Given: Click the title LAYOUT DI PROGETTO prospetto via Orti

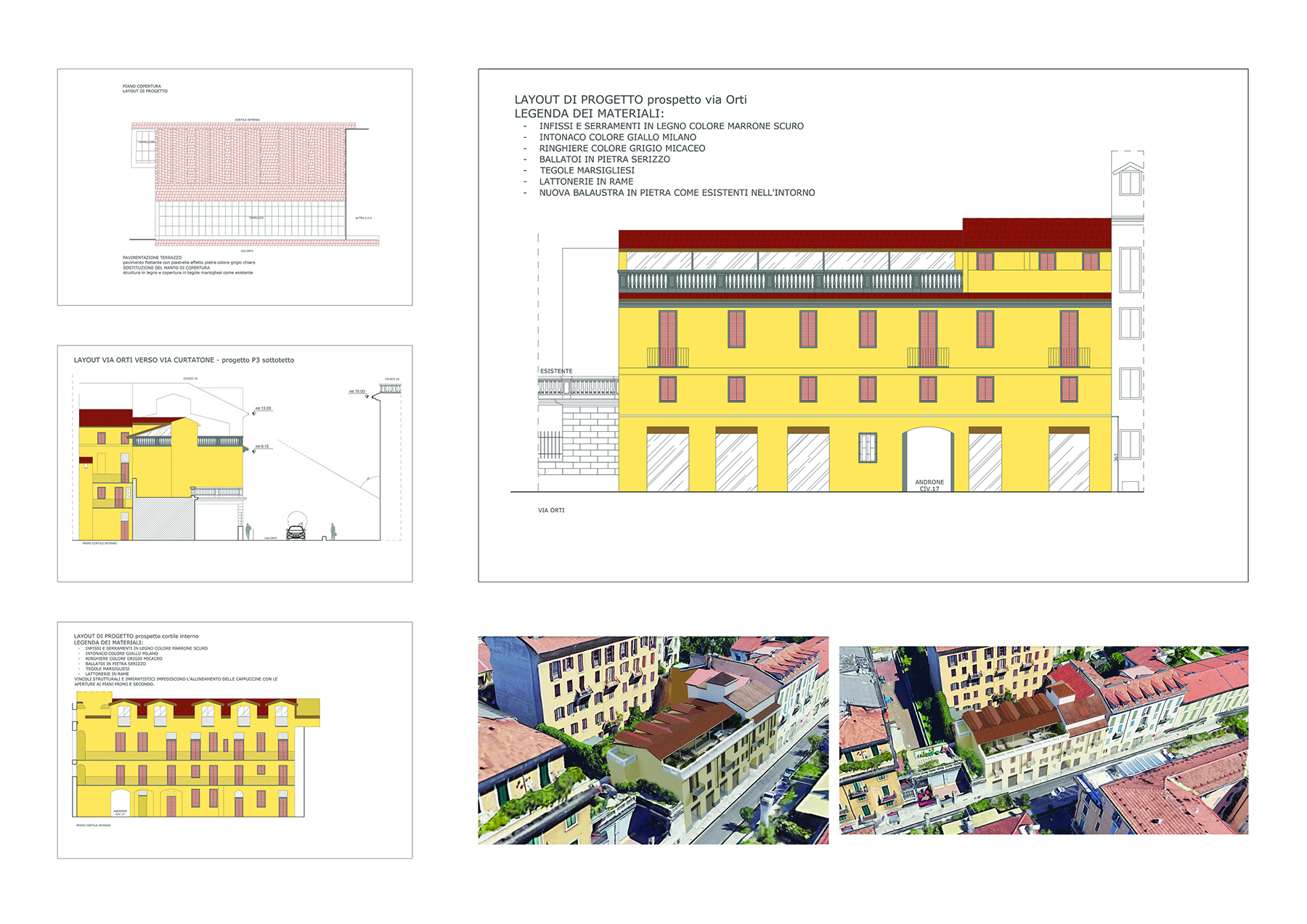Looking at the screenshot, I should tap(630, 100).
